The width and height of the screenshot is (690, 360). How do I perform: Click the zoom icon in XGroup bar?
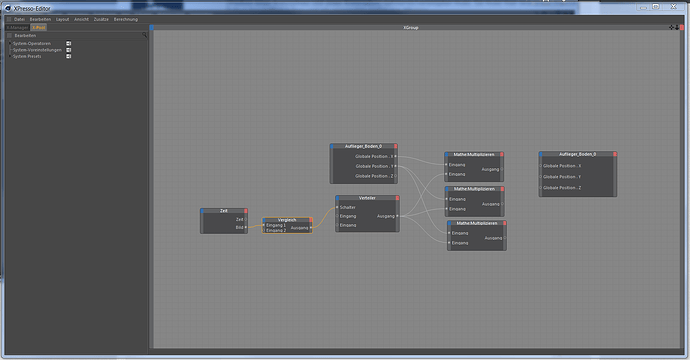point(677,27)
